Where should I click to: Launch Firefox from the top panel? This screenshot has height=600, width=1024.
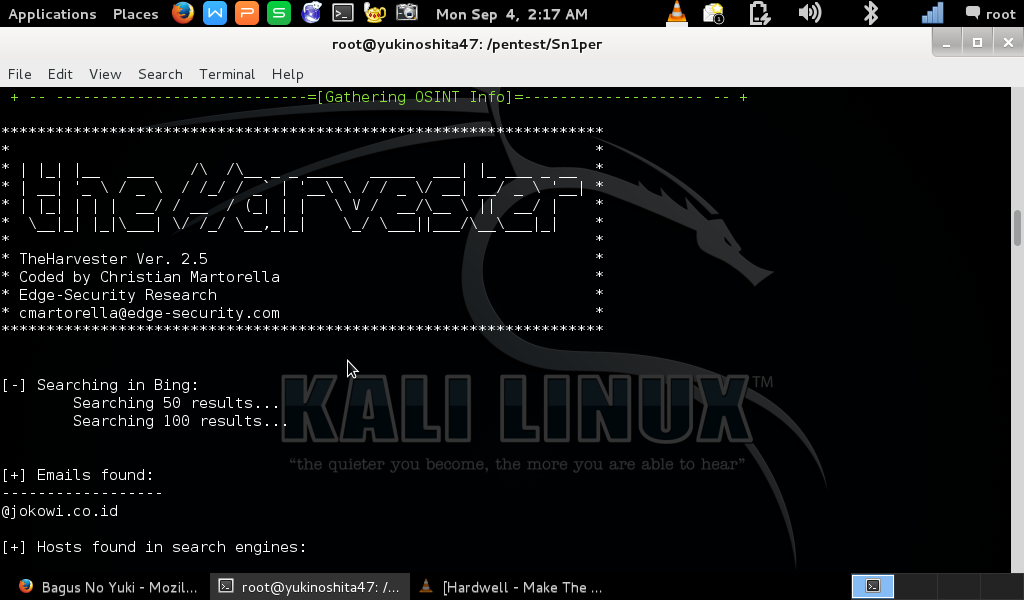pyautogui.click(x=183, y=13)
